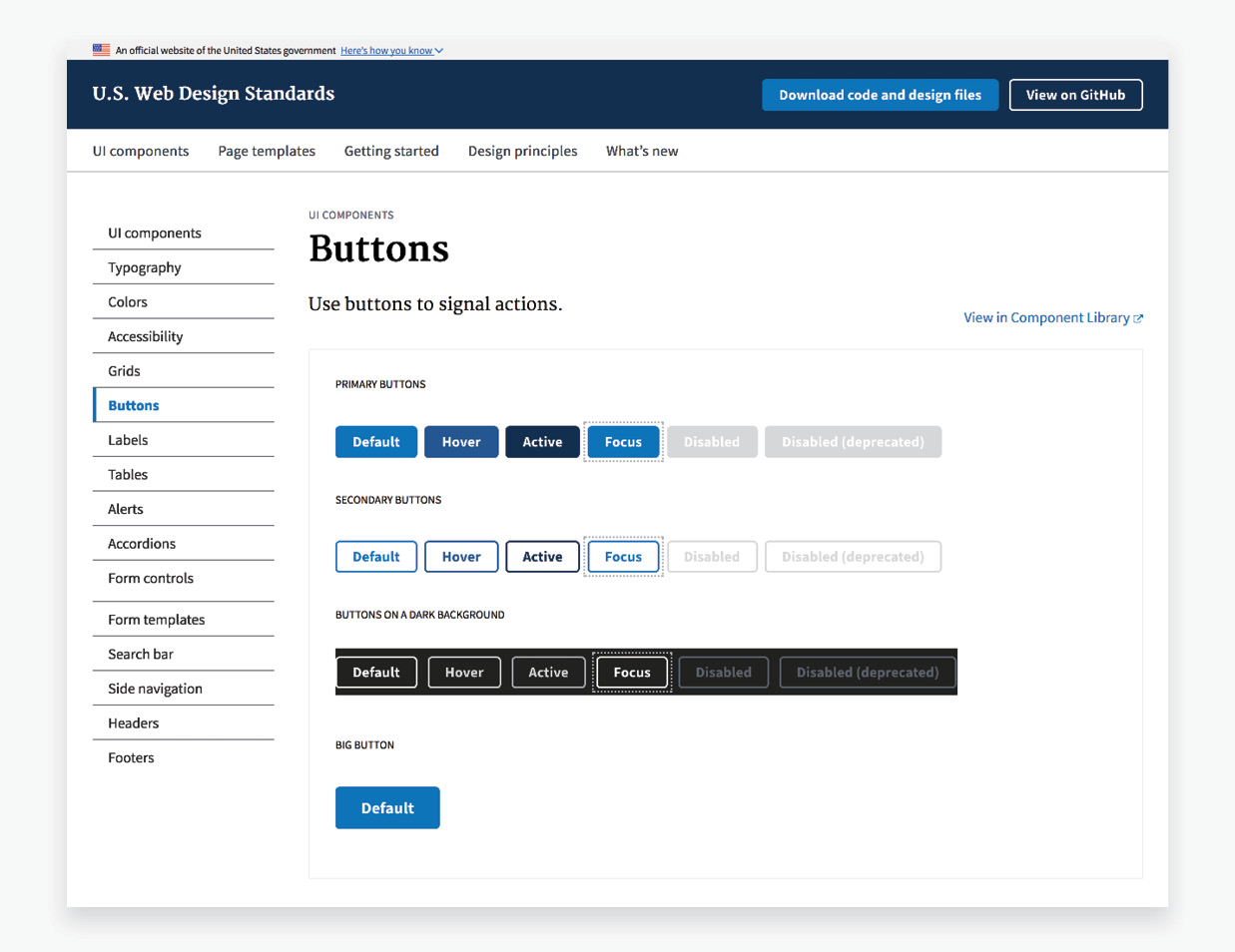Click the dark background Disabled (deprecated) button
This screenshot has width=1235, height=952.
pyautogui.click(x=868, y=673)
